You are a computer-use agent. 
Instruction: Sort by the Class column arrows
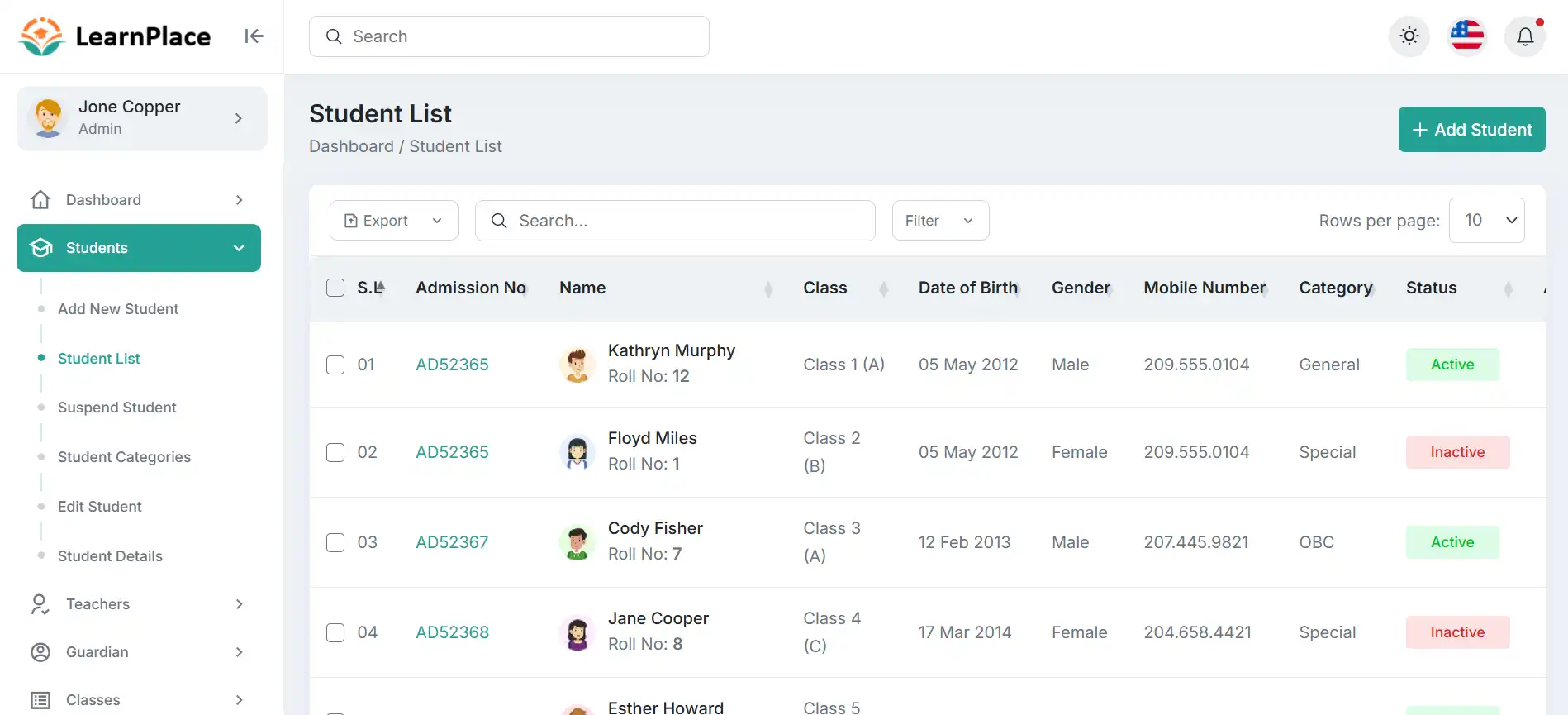(x=883, y=288)
